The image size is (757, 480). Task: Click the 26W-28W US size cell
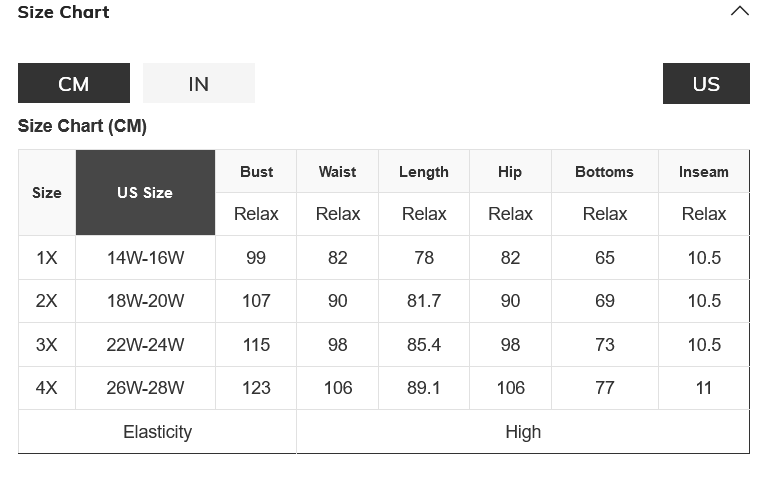click(x=145, y=388)
